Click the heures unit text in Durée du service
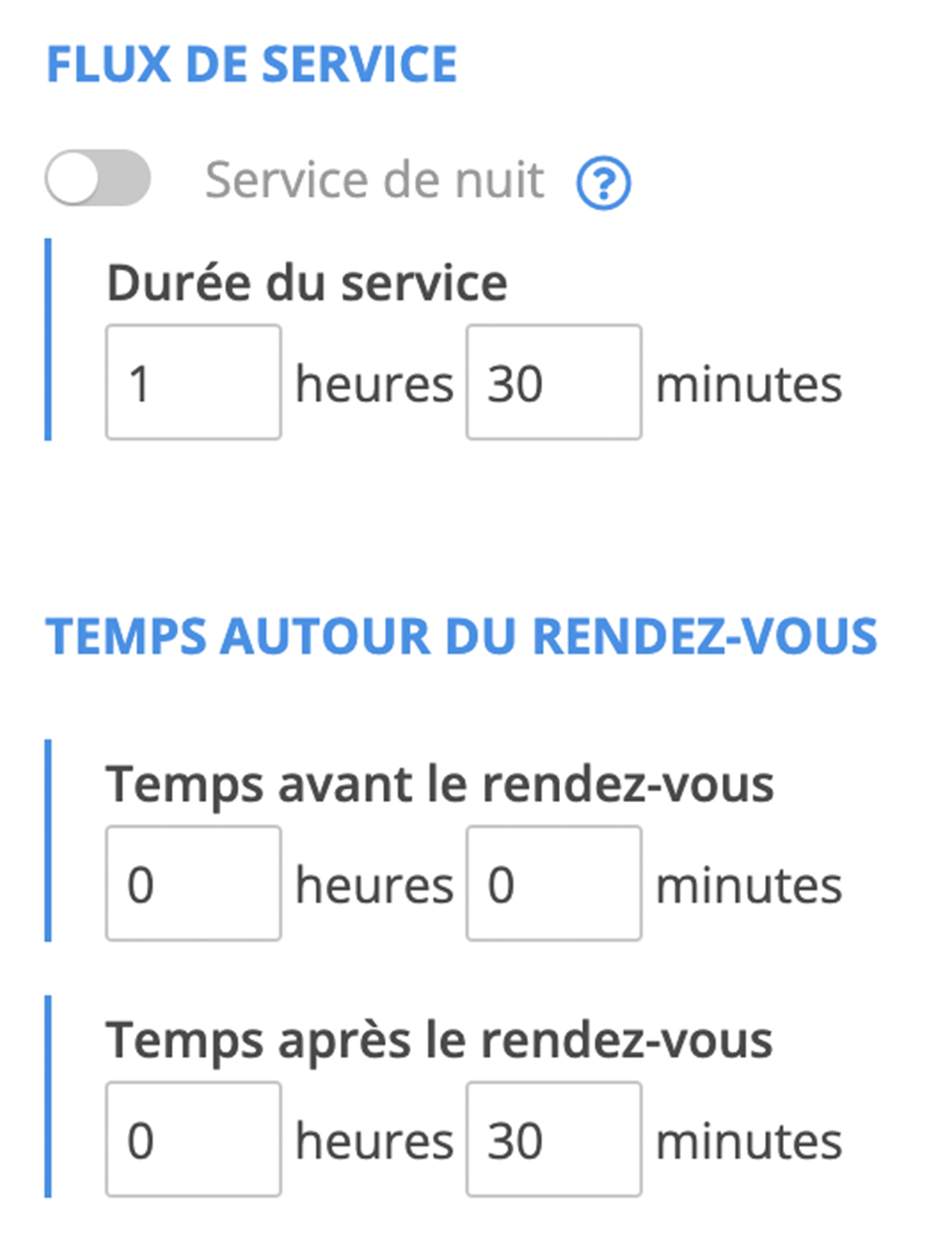The width and height of the screenshot is (952, 1237). click(x=374, y=384)
